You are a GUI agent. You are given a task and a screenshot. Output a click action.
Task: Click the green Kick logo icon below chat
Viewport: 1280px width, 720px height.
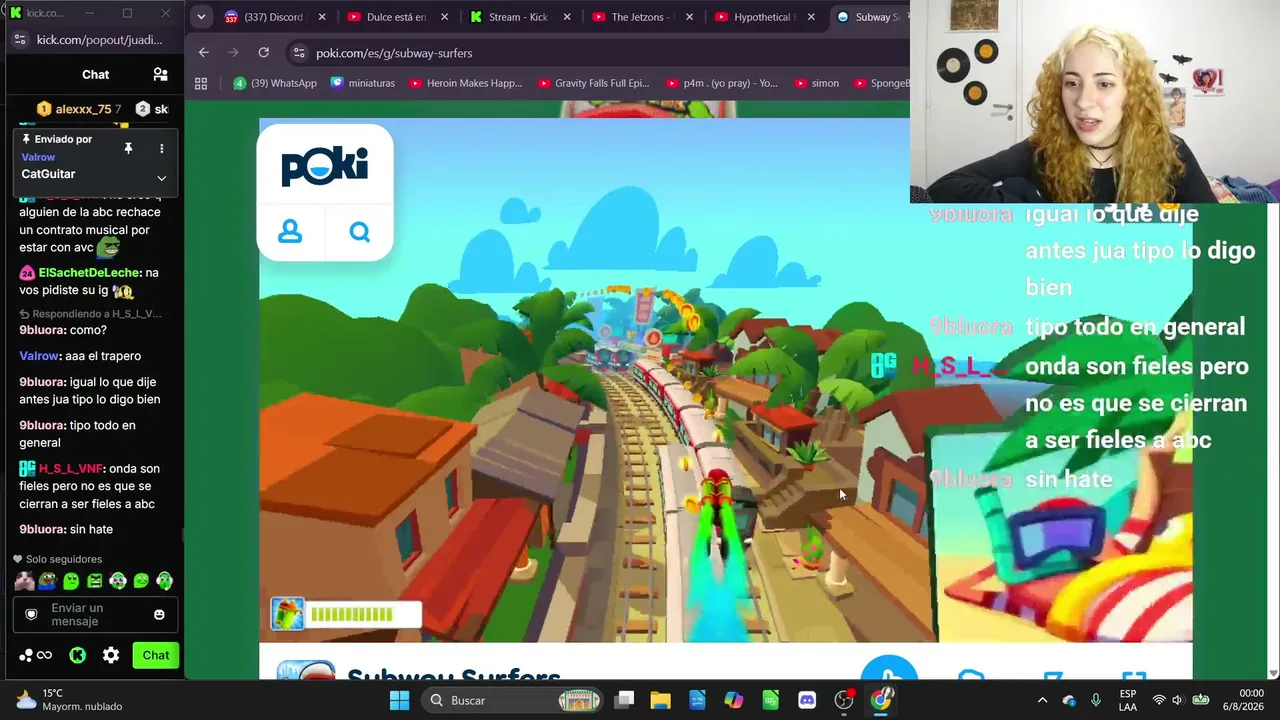click(77, 655)
